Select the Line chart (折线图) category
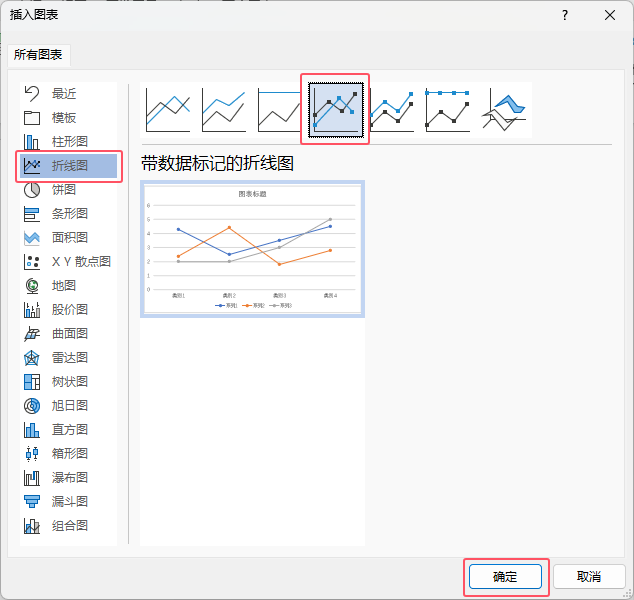This screenshot has height=600, width=634. [68, 166]
